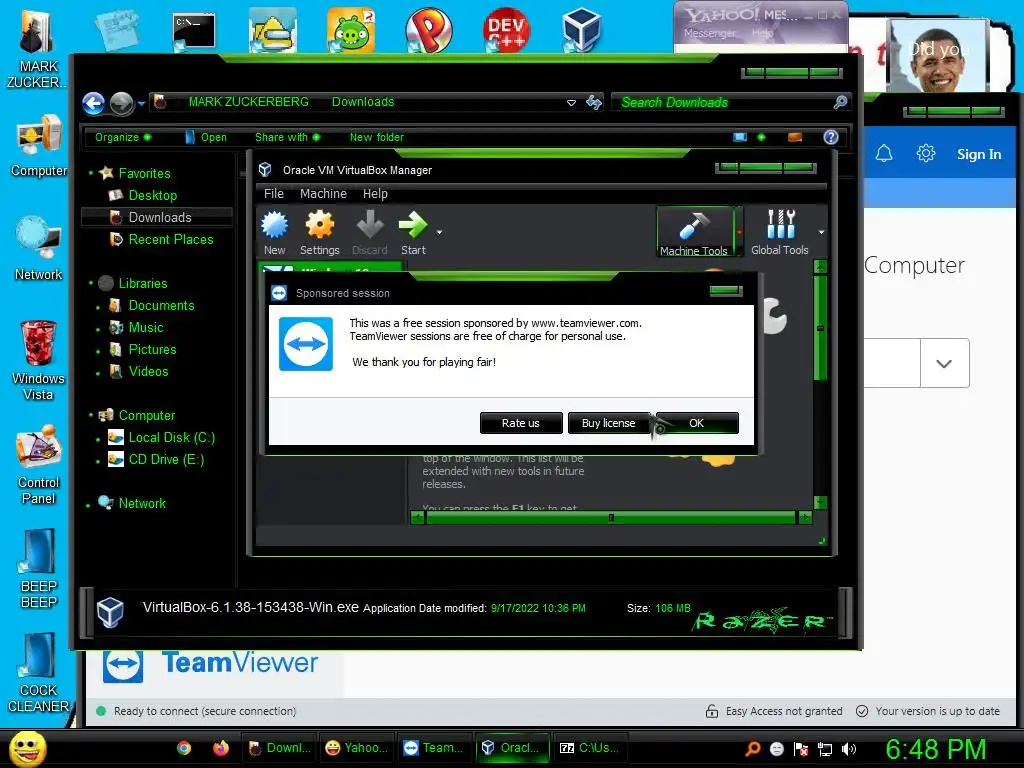
Task: Open the Machine menu in VirtualBox
Action: click(x=323, y=194)
